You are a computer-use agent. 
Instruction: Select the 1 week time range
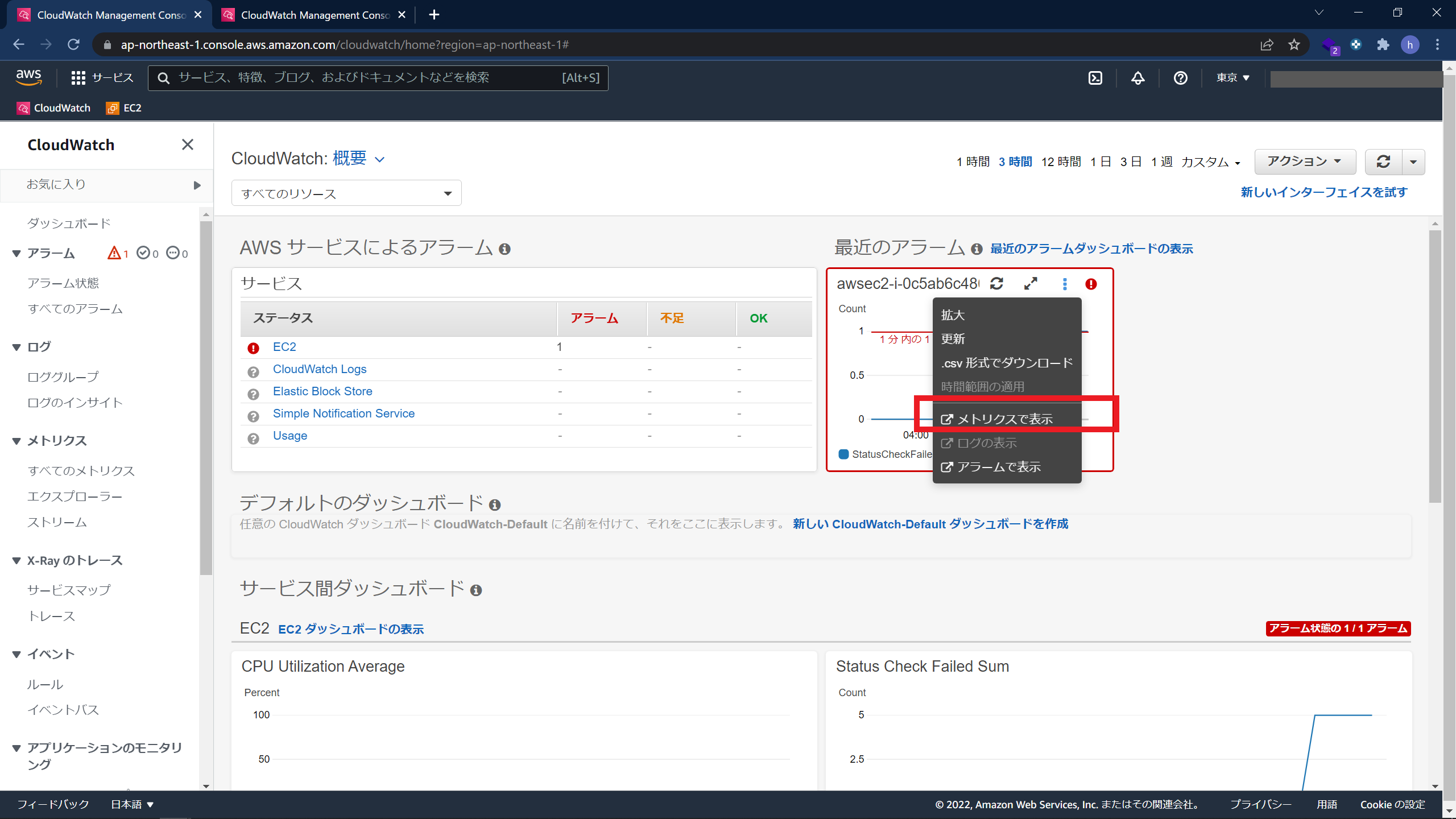coord(1162,162)
